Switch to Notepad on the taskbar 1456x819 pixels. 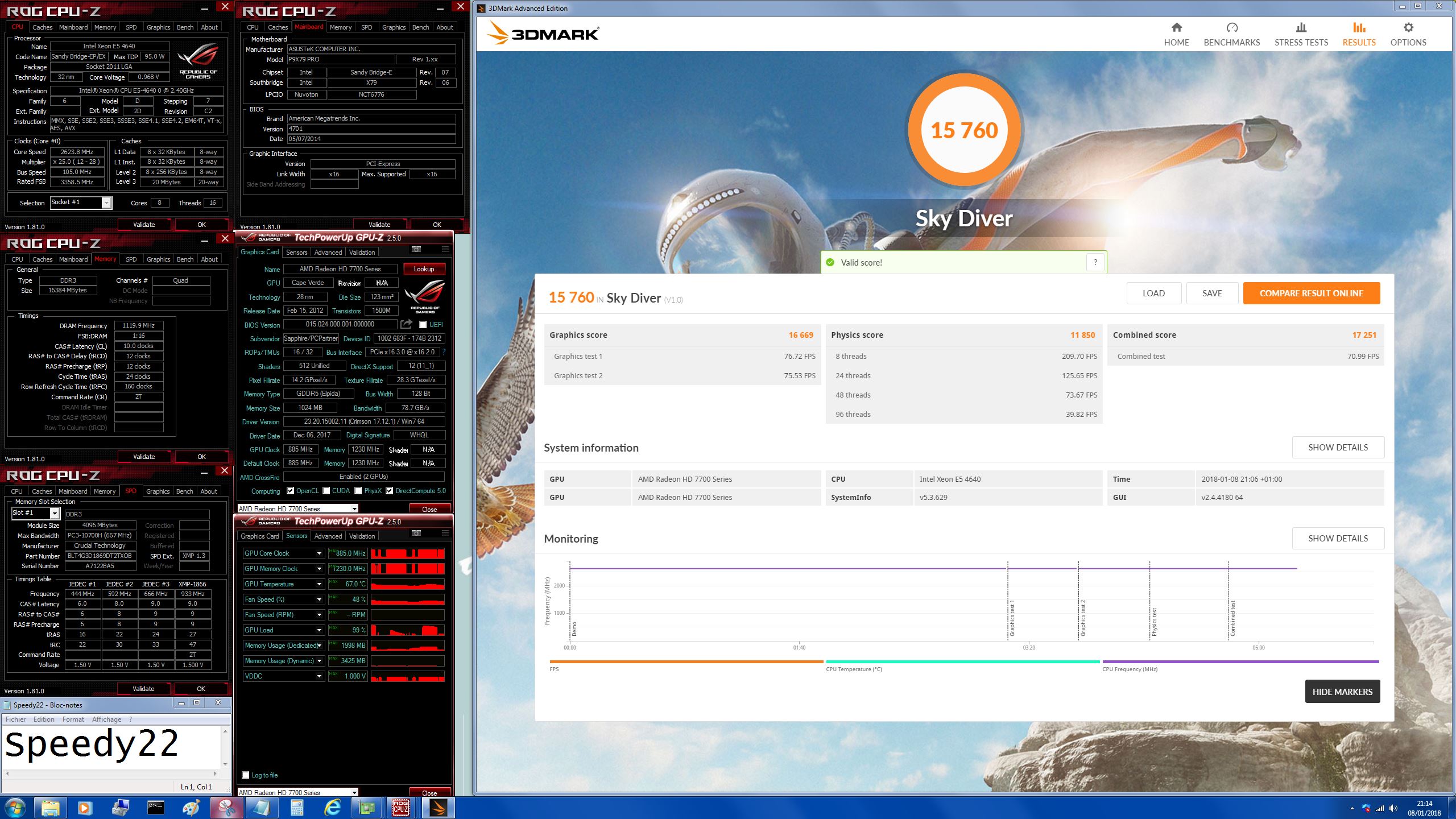(261, 808)
